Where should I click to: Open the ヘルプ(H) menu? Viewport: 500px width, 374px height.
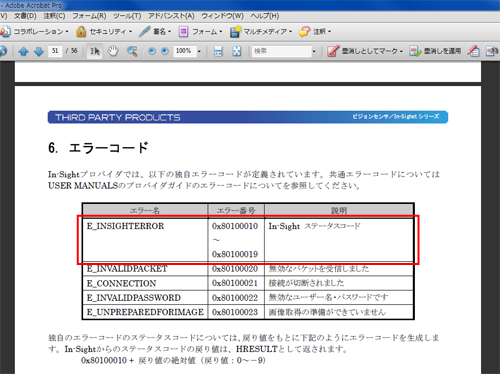(265, 16)
